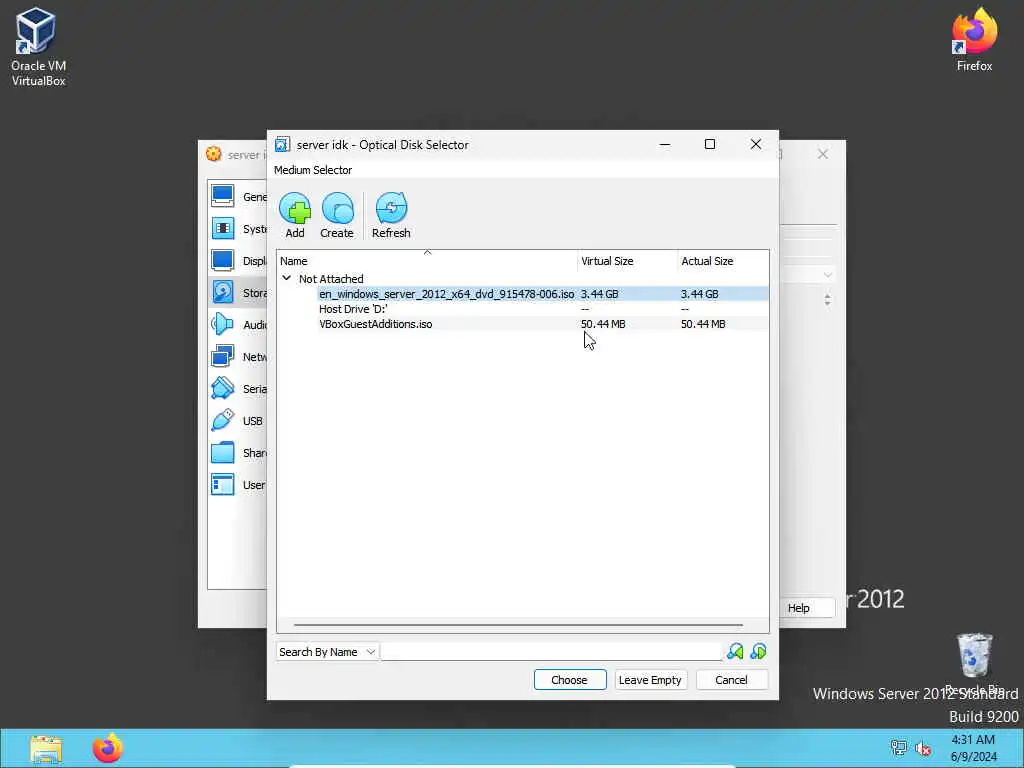The height and width of the screenshot is (768, 1024).
Task: Select Host Drive 'D:' entry
Action: click(x=353, y=309)
